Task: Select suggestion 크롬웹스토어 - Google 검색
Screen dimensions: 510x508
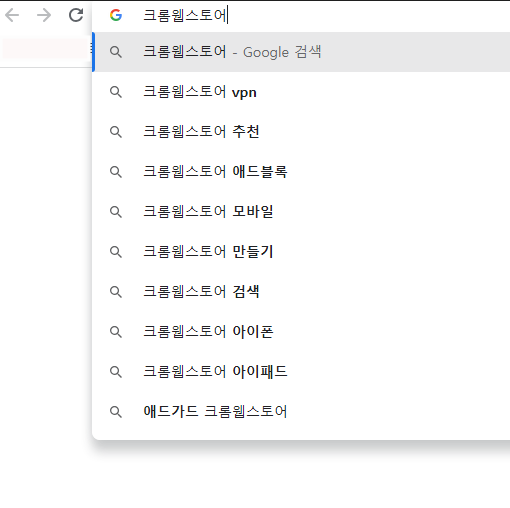Action: coord(301,52)
